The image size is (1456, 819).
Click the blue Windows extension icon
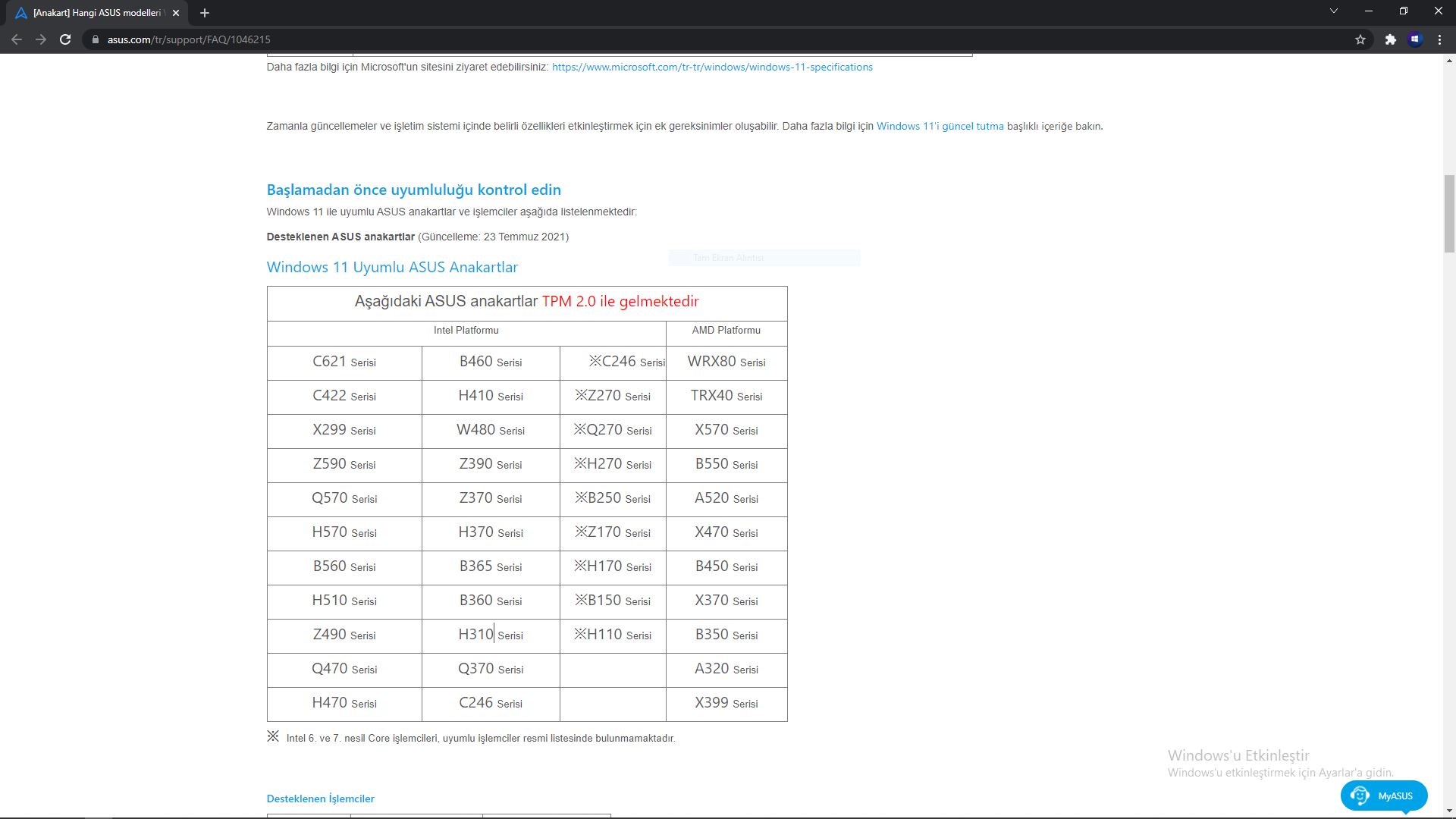[1415, 39]
